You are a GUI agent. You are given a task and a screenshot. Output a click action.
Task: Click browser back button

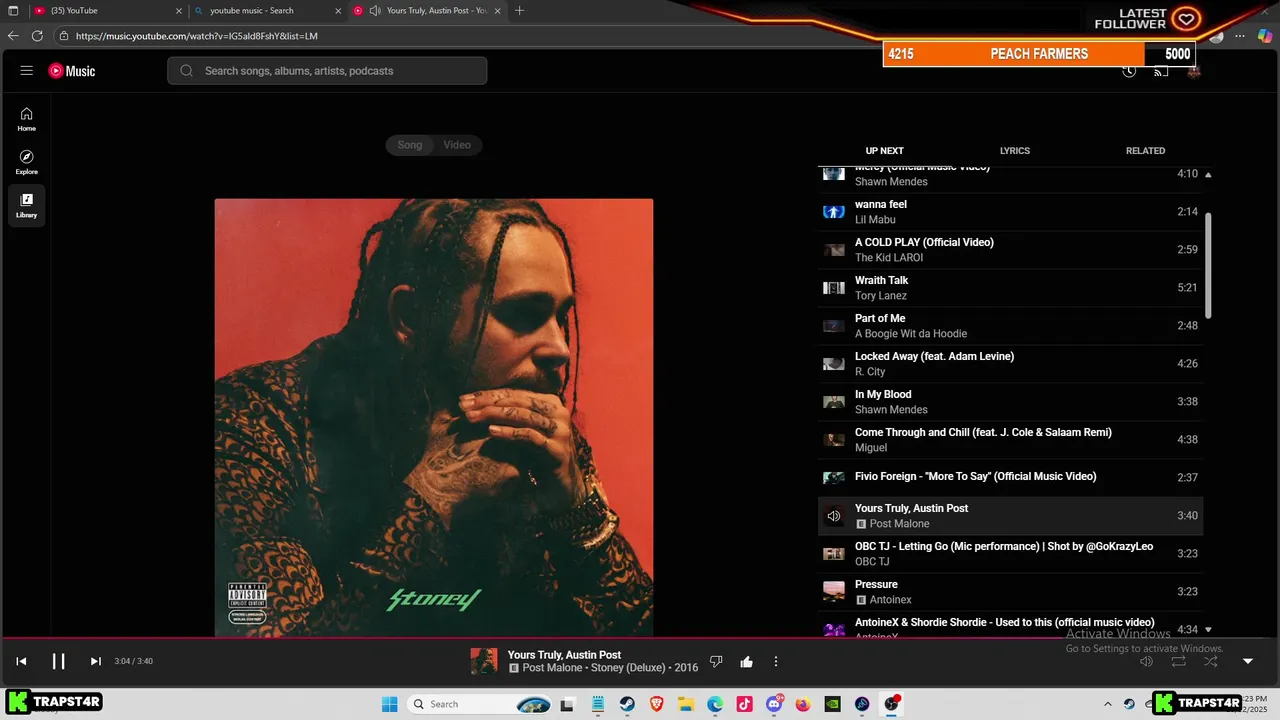coord(13,36)
